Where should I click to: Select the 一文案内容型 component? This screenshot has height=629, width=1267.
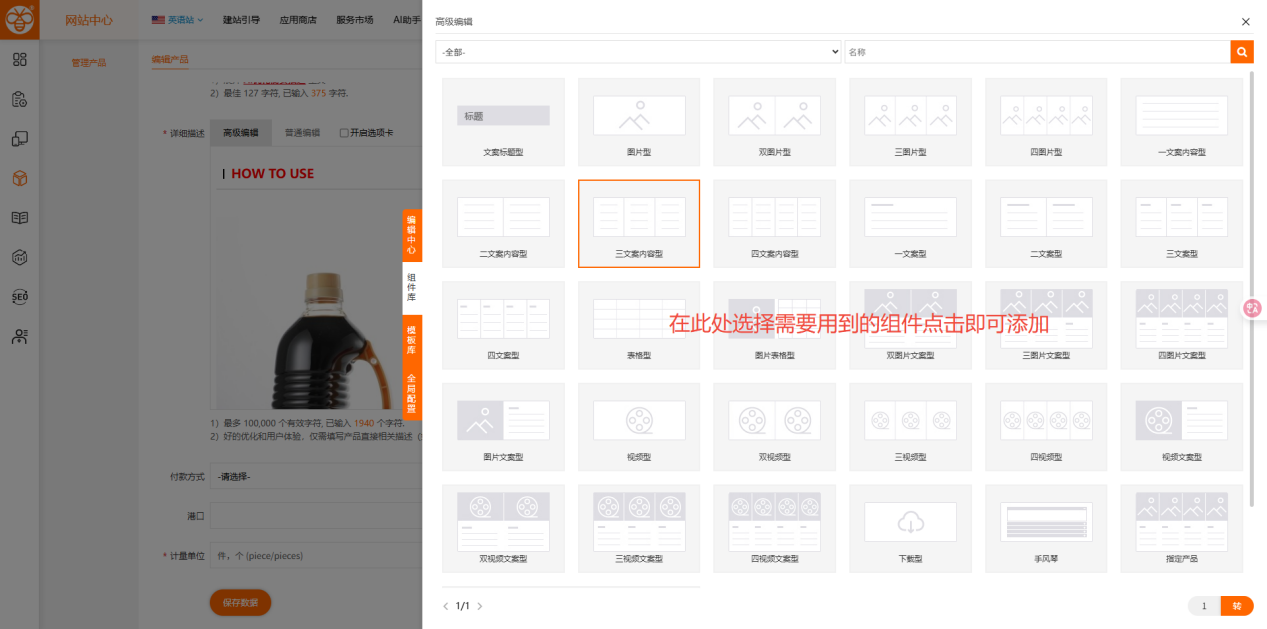1182,122
